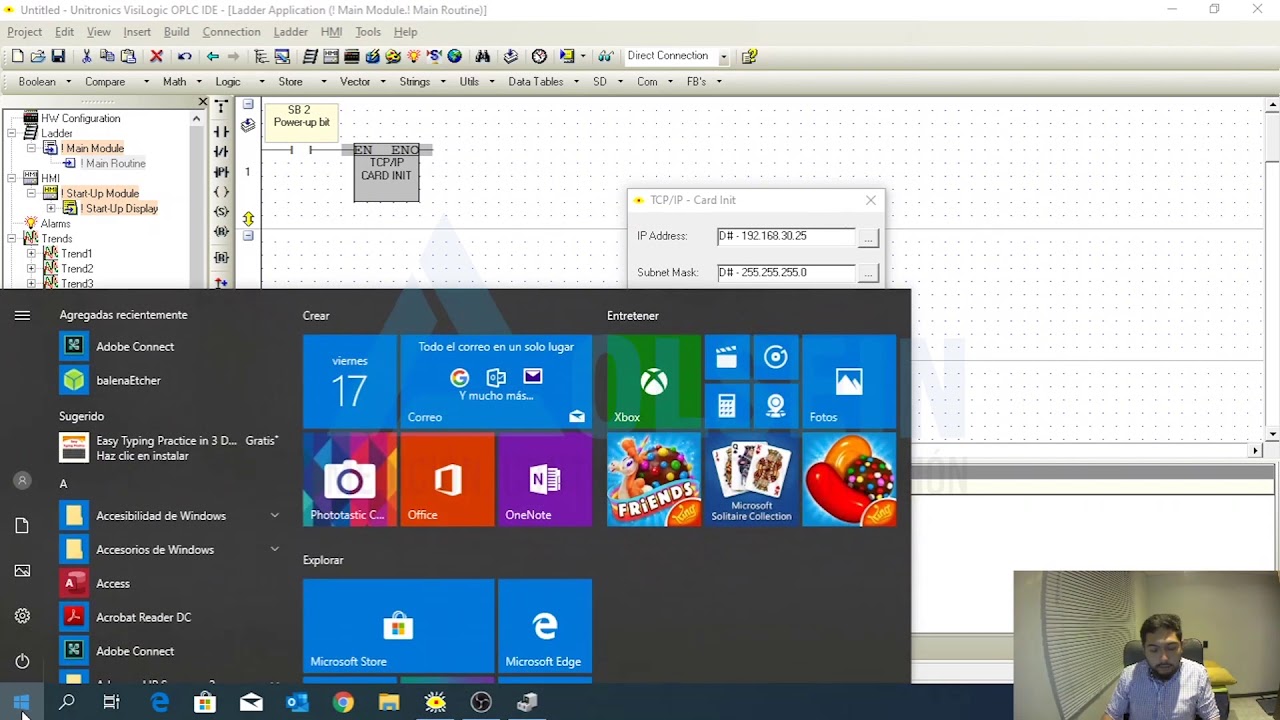Click the red X delete icon
Viewport: 1280px width, 720px height.
pyautogui.click(x=156, y=56)
